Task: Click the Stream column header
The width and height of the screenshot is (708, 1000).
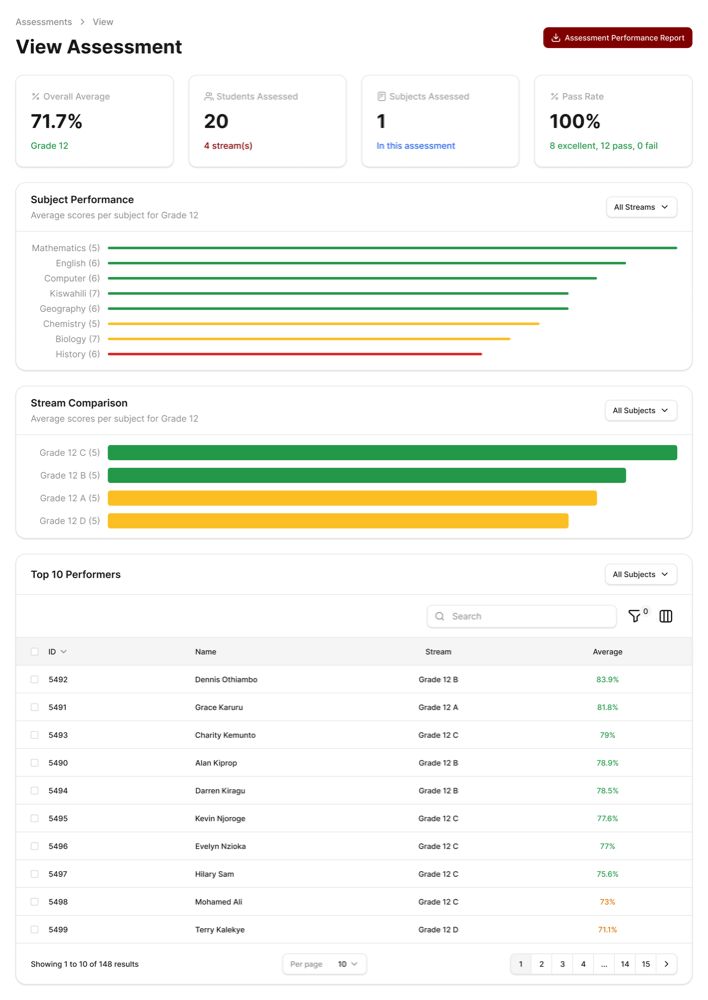Action: tap(438, 652)
